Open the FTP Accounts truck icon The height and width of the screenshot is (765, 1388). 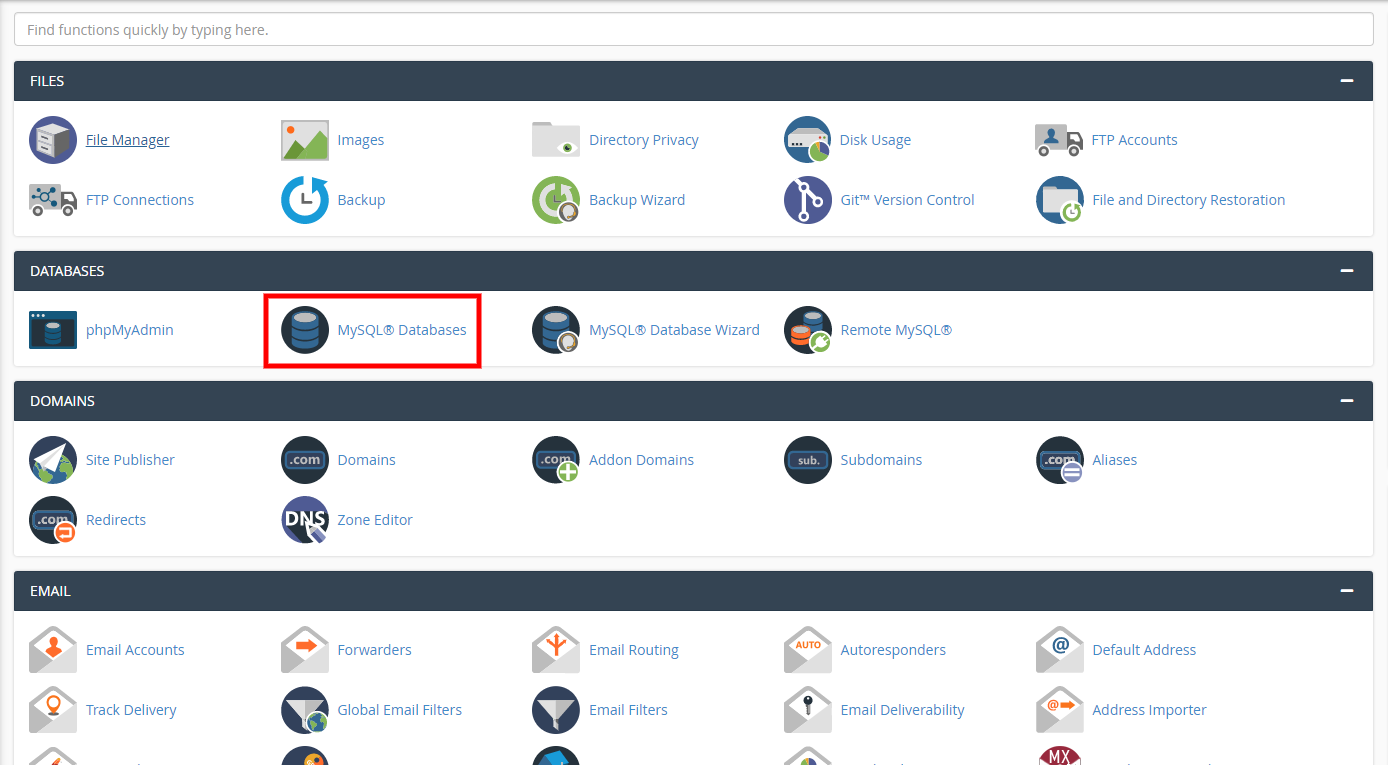[x=1059, y=140]
